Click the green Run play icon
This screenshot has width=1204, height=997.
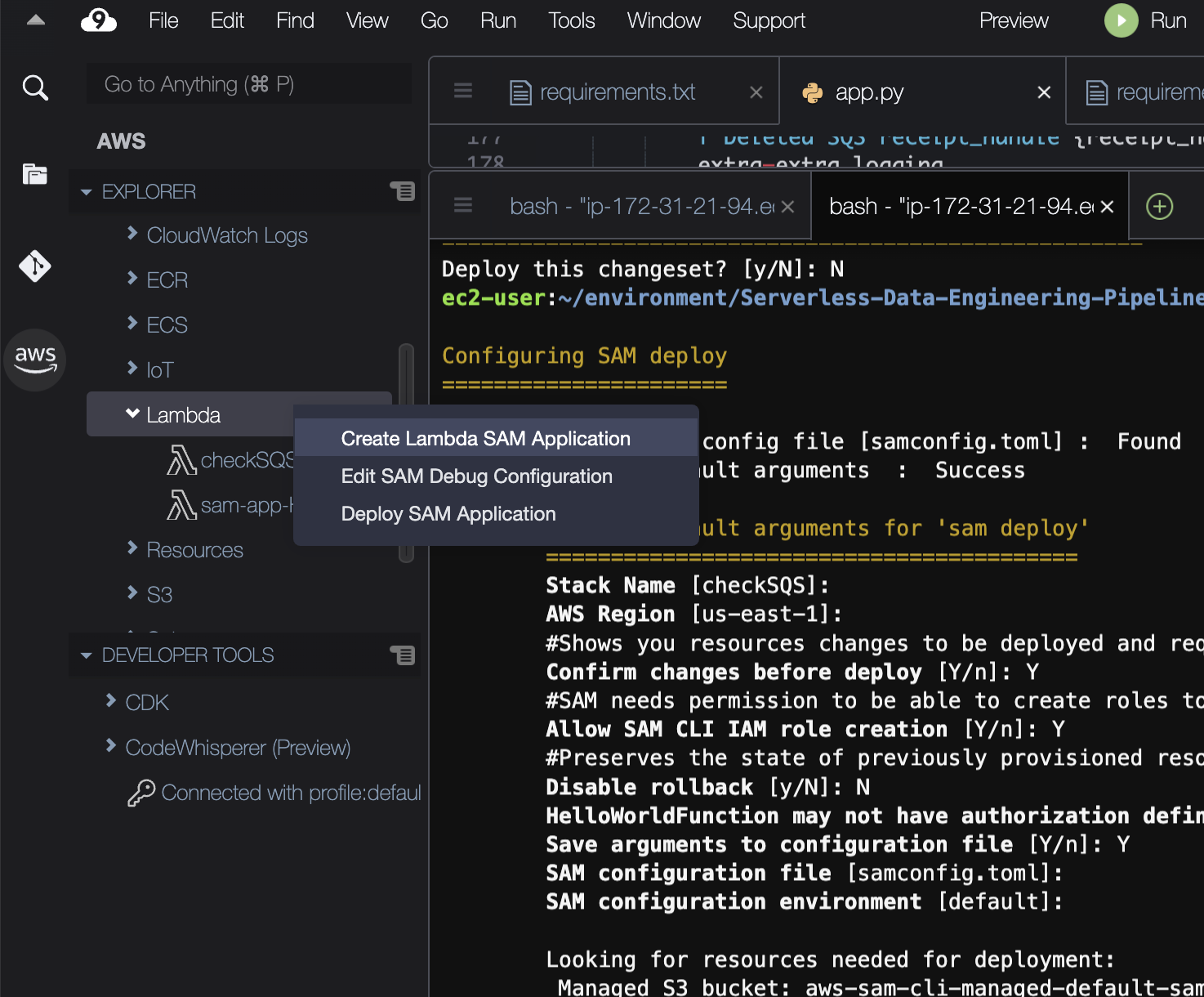click(1121, 20)
